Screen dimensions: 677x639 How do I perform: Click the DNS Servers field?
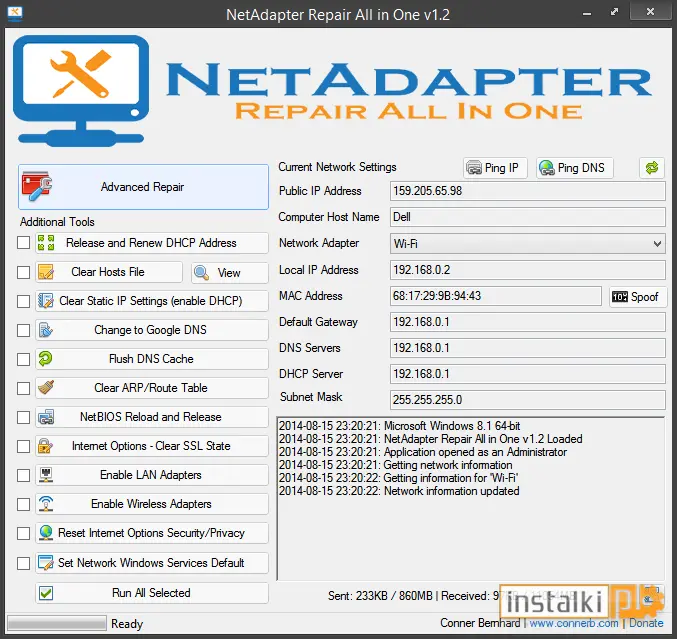pyautogui.click(x=527, y=348)
